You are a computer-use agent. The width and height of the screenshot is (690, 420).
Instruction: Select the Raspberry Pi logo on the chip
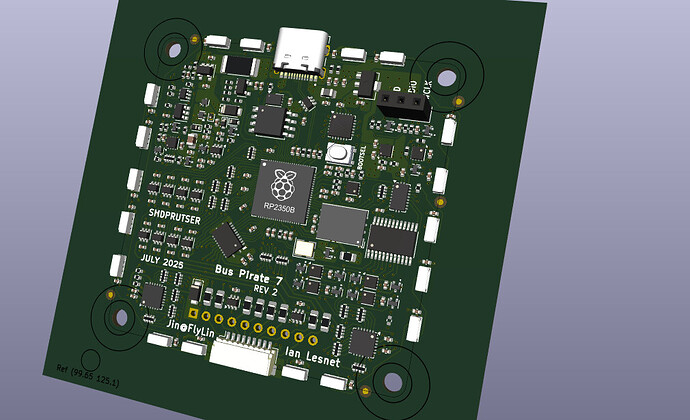(x=283, y=184)
